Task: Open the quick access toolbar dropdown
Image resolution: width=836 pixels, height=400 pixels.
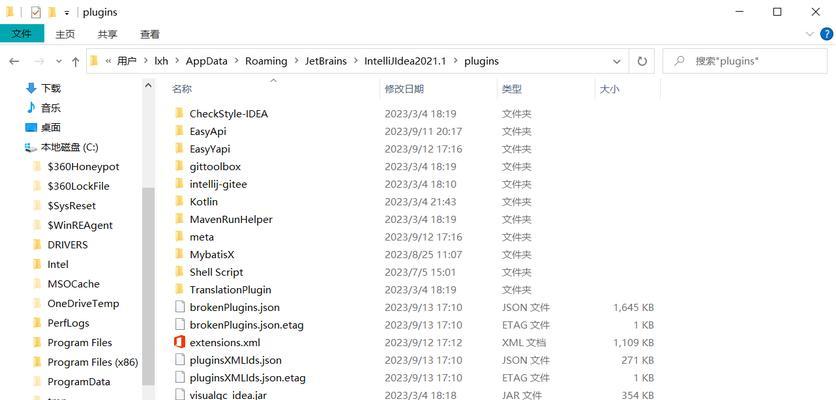Action: (67, 12)
